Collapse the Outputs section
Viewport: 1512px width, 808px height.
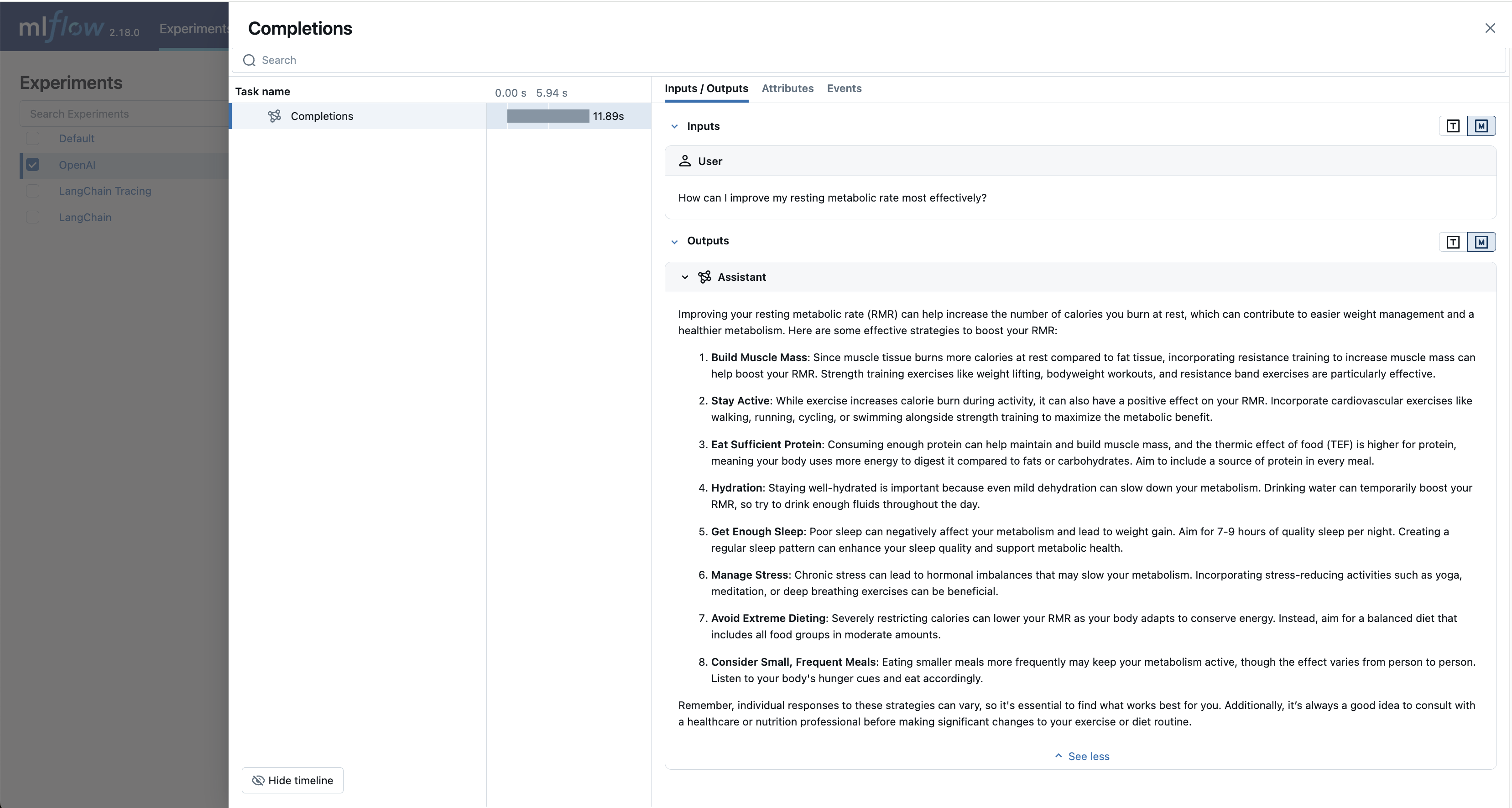click(x=674, y=241)
